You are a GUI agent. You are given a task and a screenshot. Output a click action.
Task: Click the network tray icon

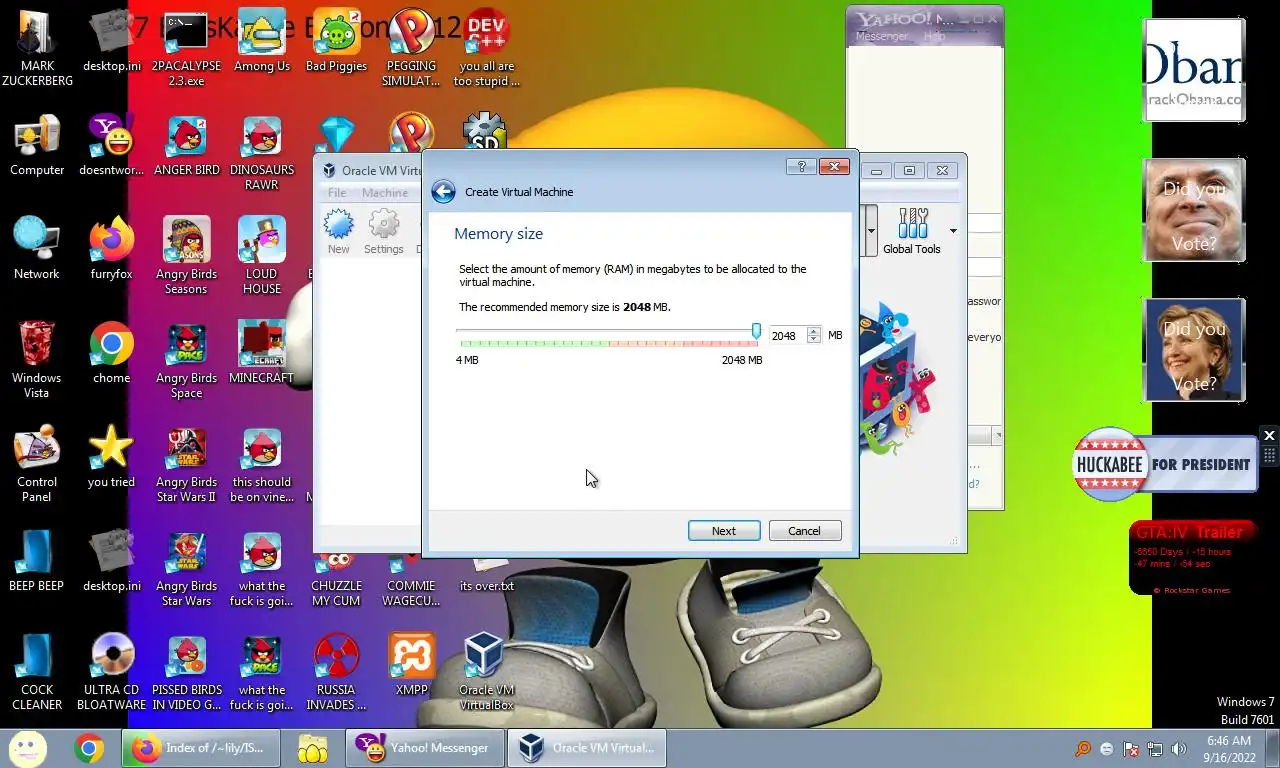1155,749
